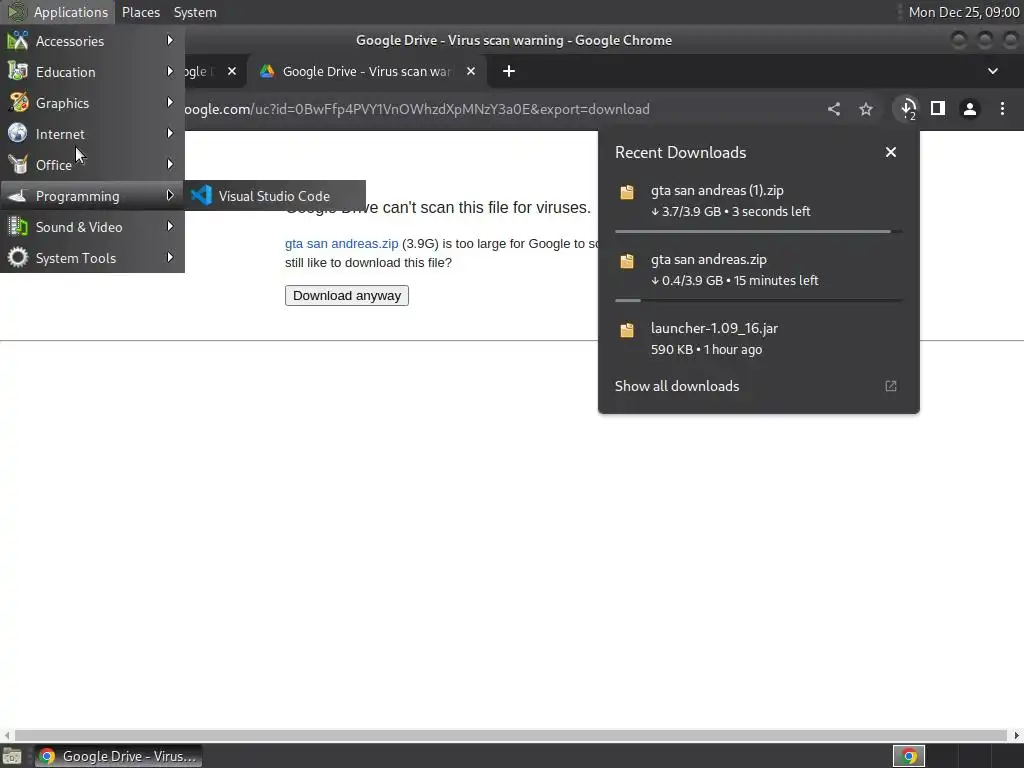
Task: Open the Sound & Video menu category
Action: point(92,227)
